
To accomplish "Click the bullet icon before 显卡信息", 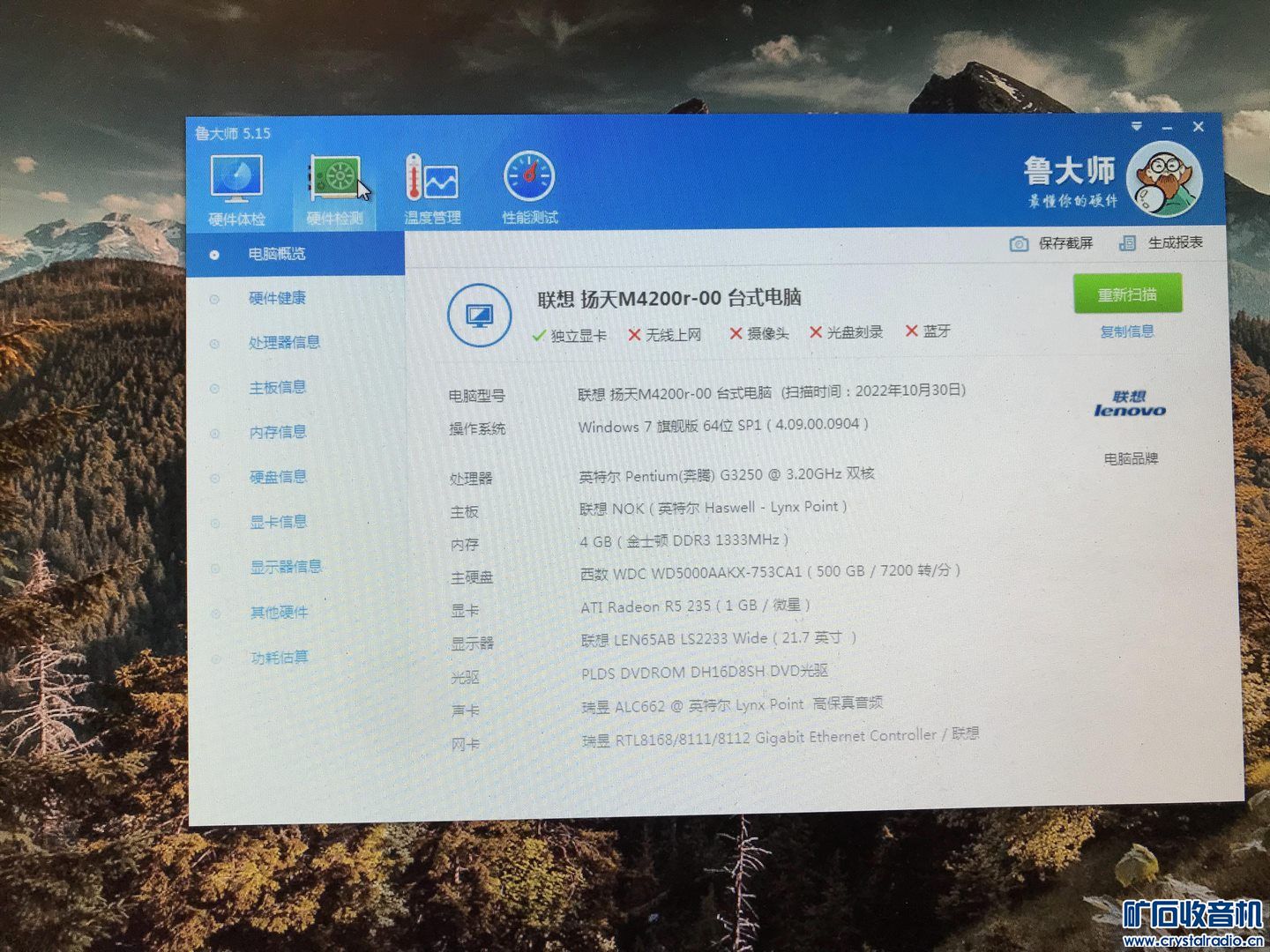I will [x=214, y=524].
